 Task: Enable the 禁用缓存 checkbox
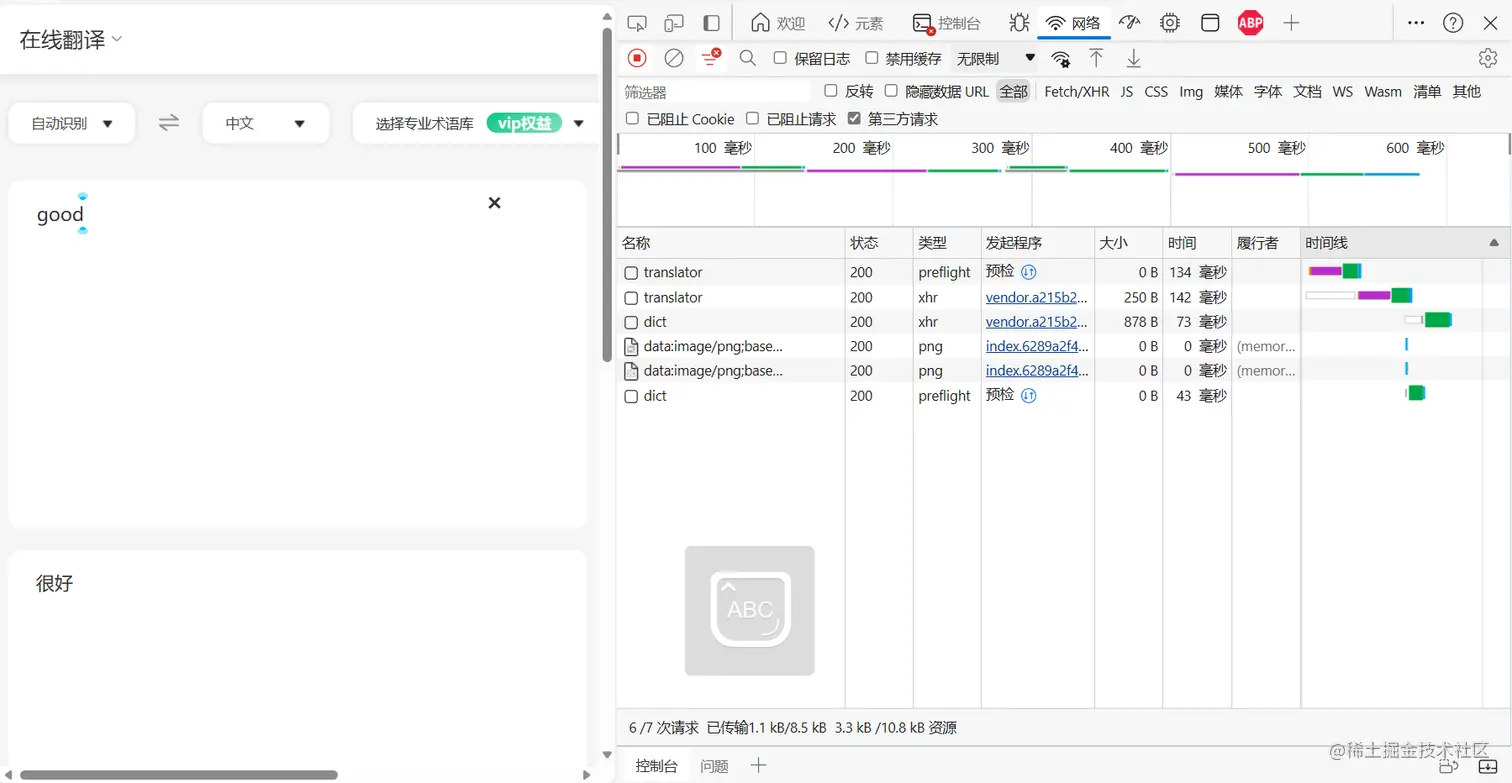(872, 58)
